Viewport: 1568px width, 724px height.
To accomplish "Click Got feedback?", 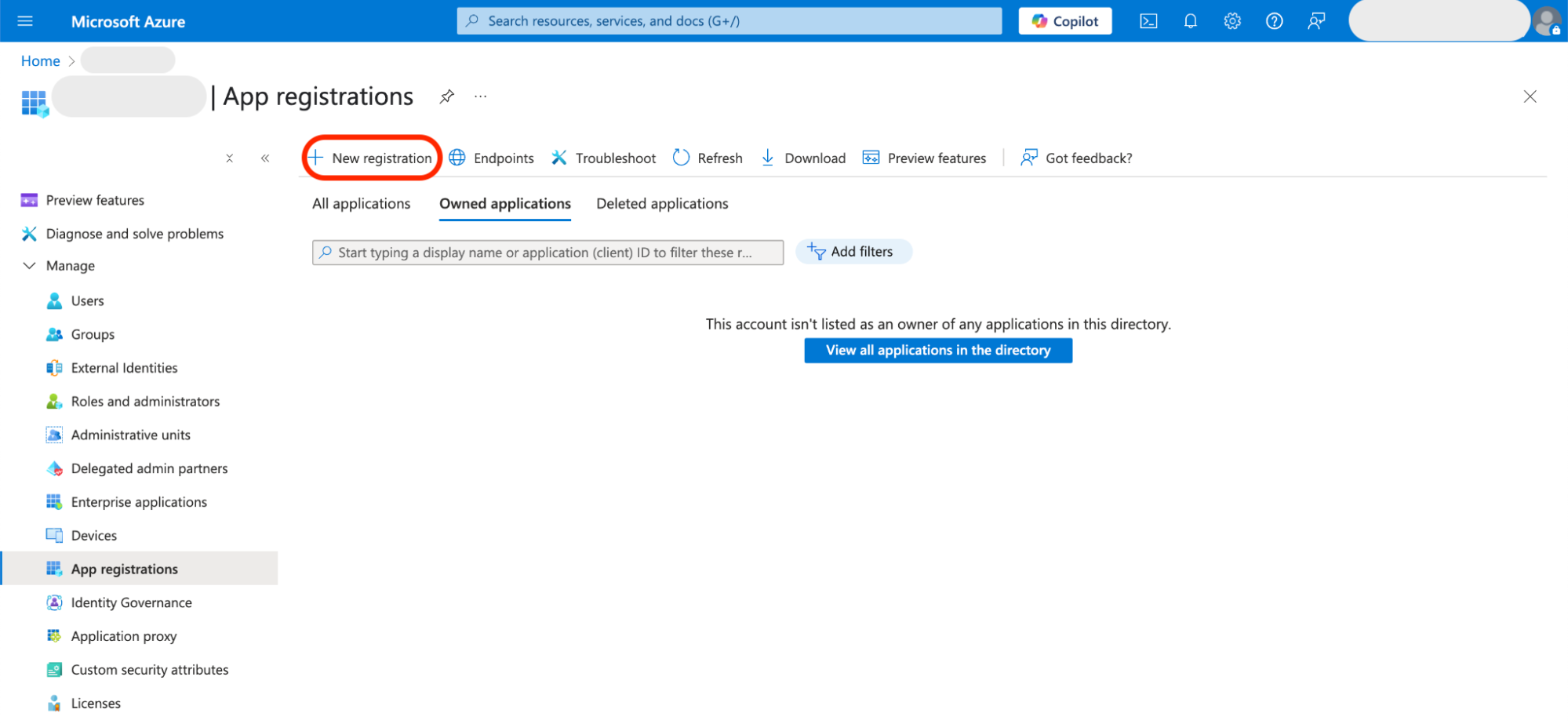I will (1076, 158).
